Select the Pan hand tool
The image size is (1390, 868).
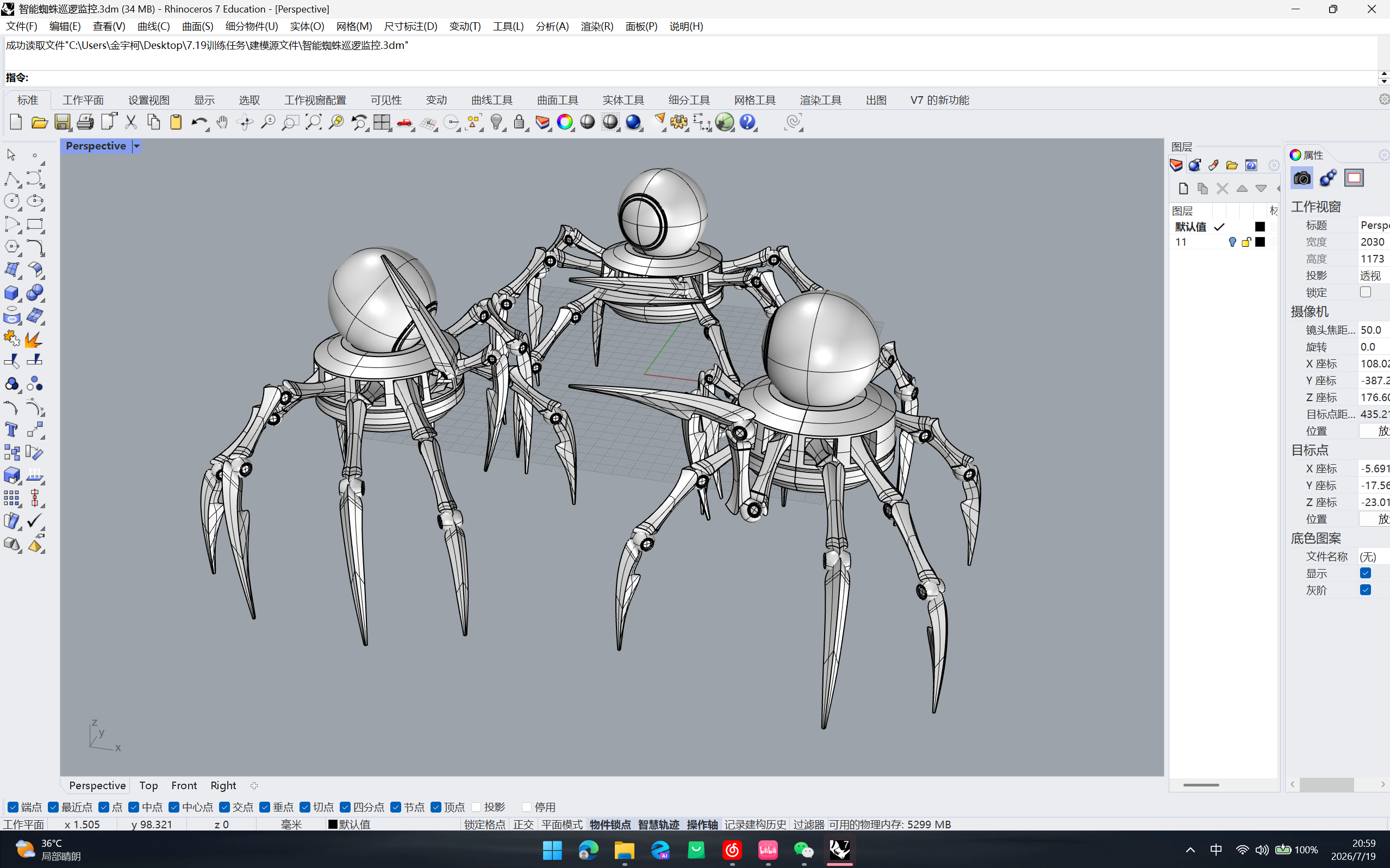tap(222, 122)
